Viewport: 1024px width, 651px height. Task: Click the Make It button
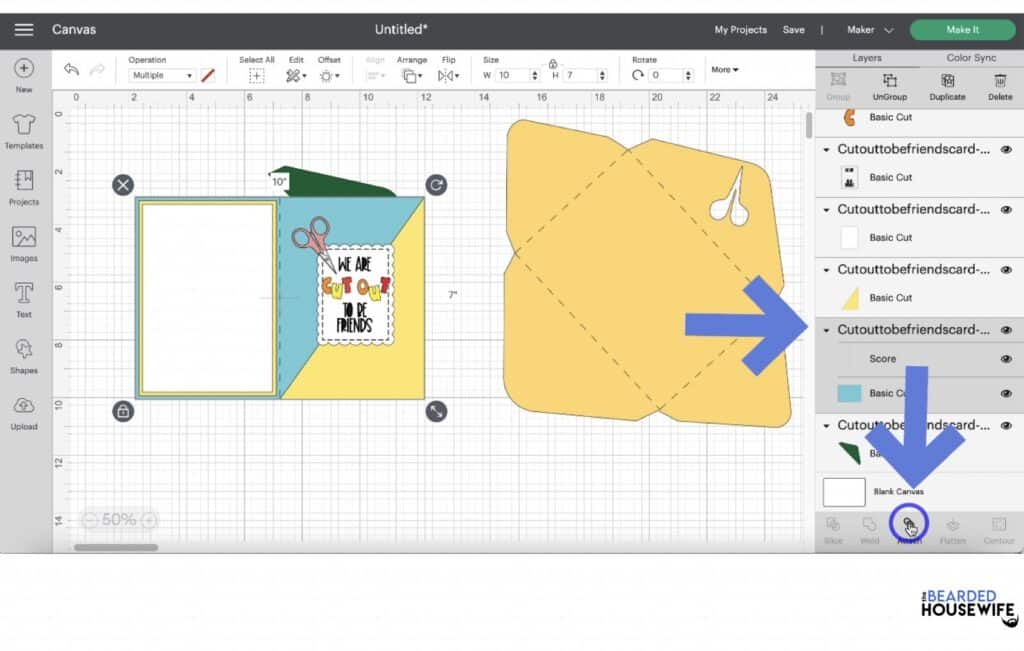tap(962, 30)
